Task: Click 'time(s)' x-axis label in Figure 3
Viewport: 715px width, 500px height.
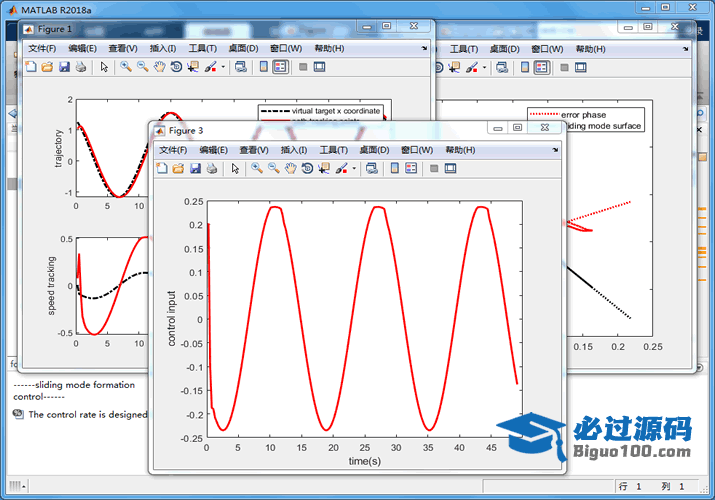Action: click(364, 461)
